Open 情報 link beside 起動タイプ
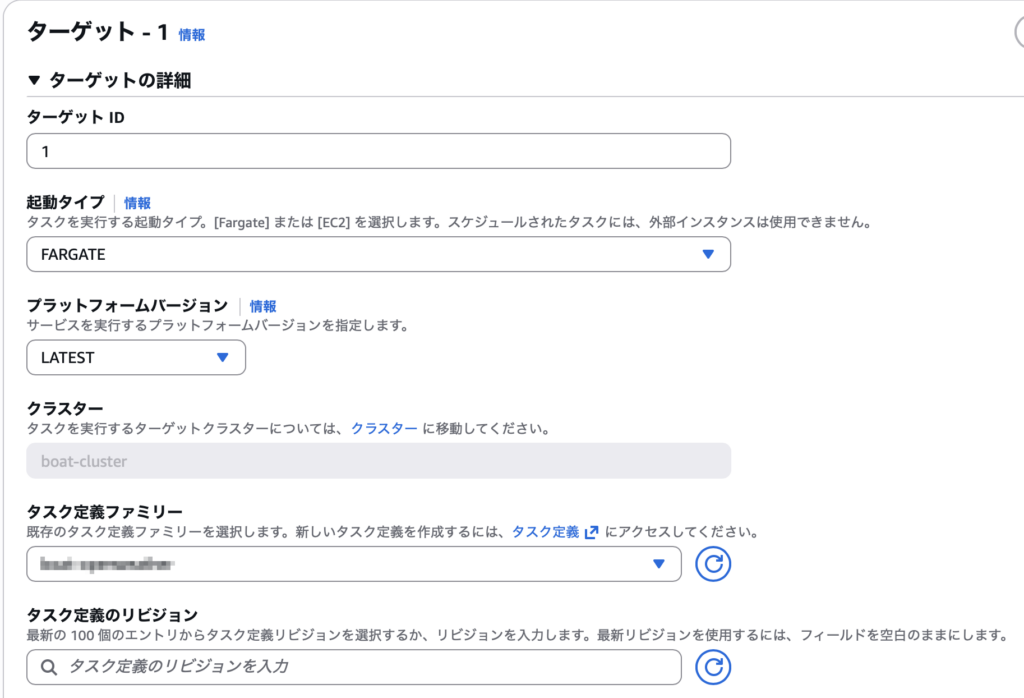Screen dimensions: 1024x698 click(137, 203)
